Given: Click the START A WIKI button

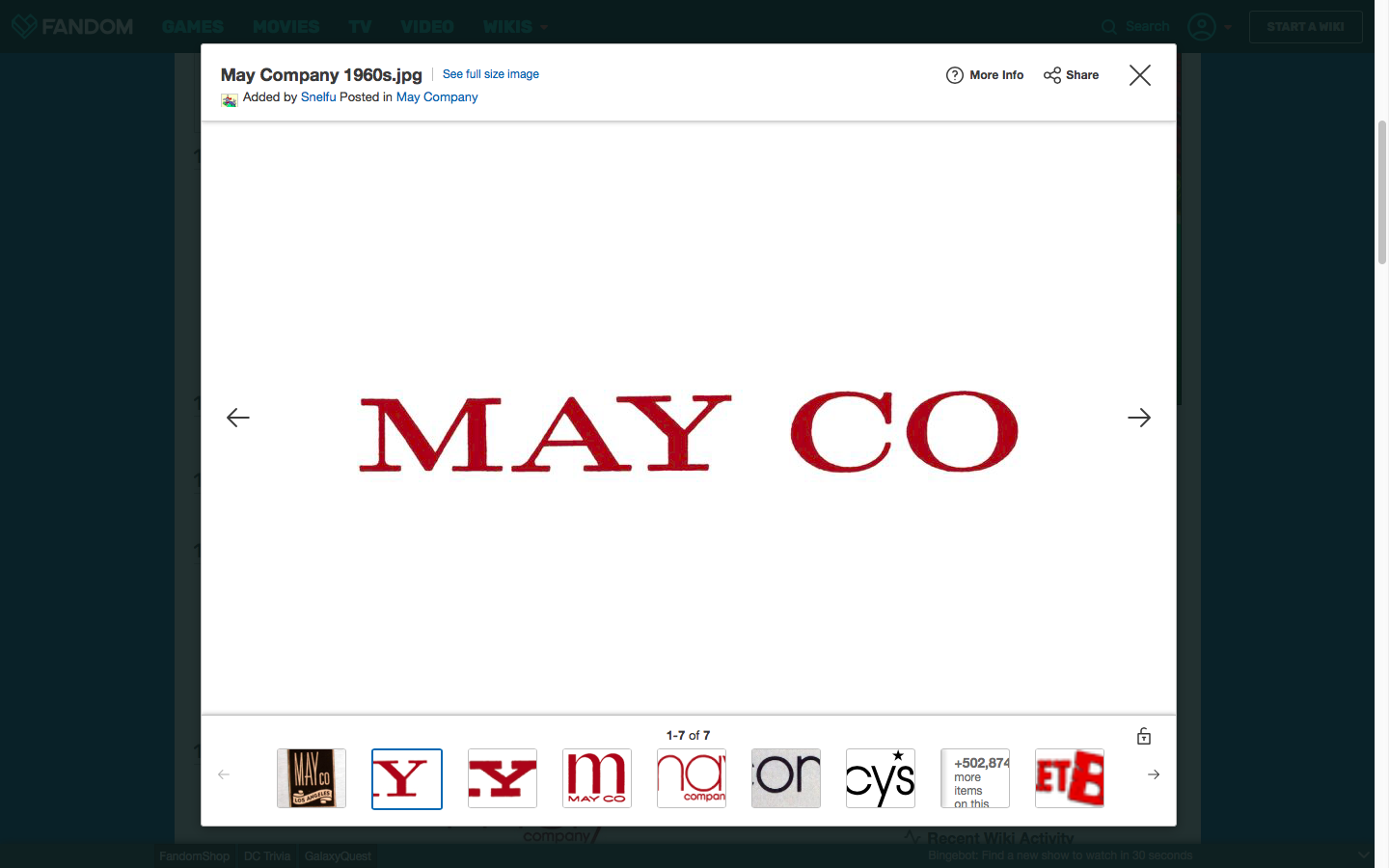Looking at the screenshot, I should pos(1305,27).
